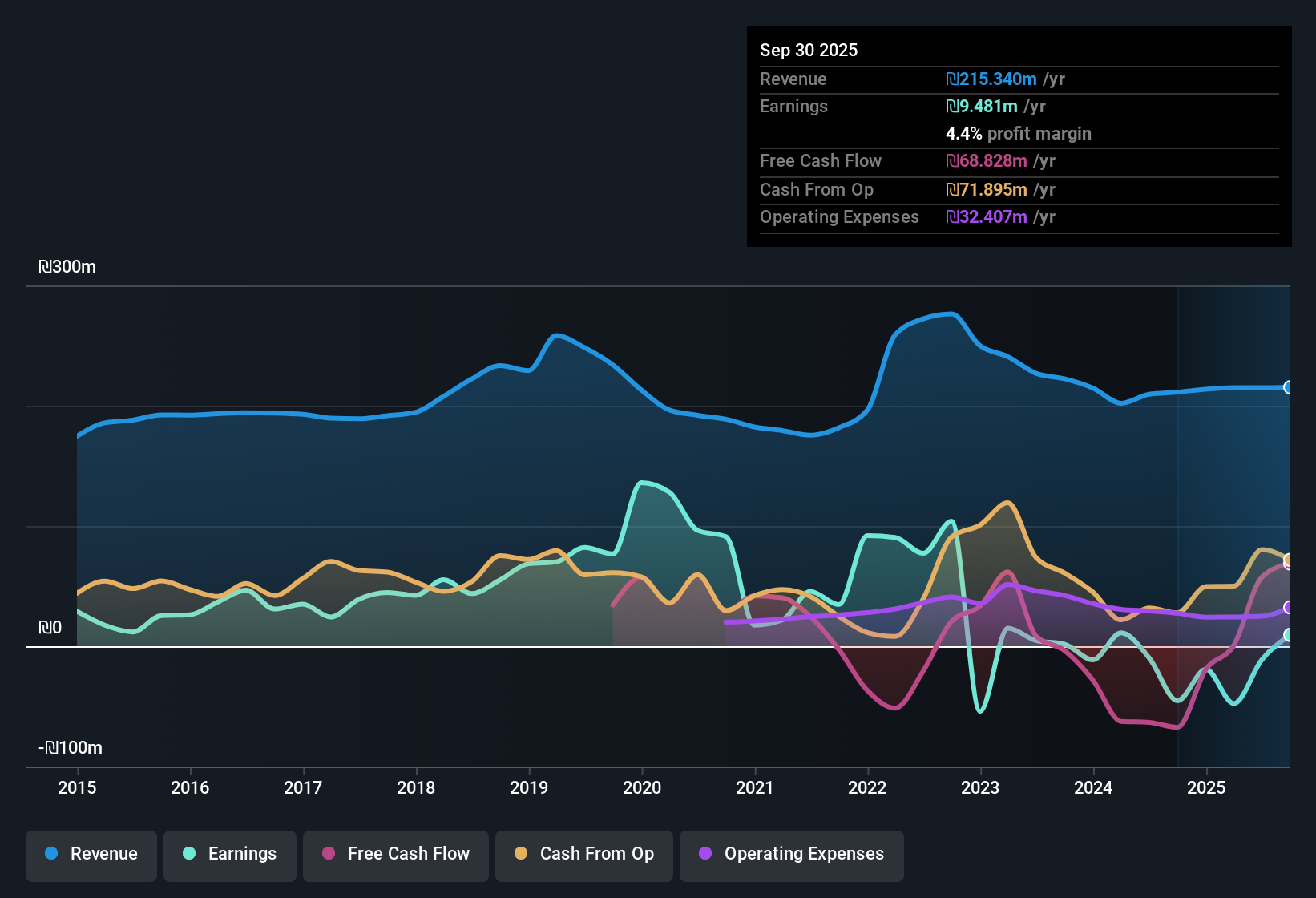Viewport: 1316px width, 898px height.
Task: Click the purple Operating Expenses dot icon
Action: coord(704,854)
